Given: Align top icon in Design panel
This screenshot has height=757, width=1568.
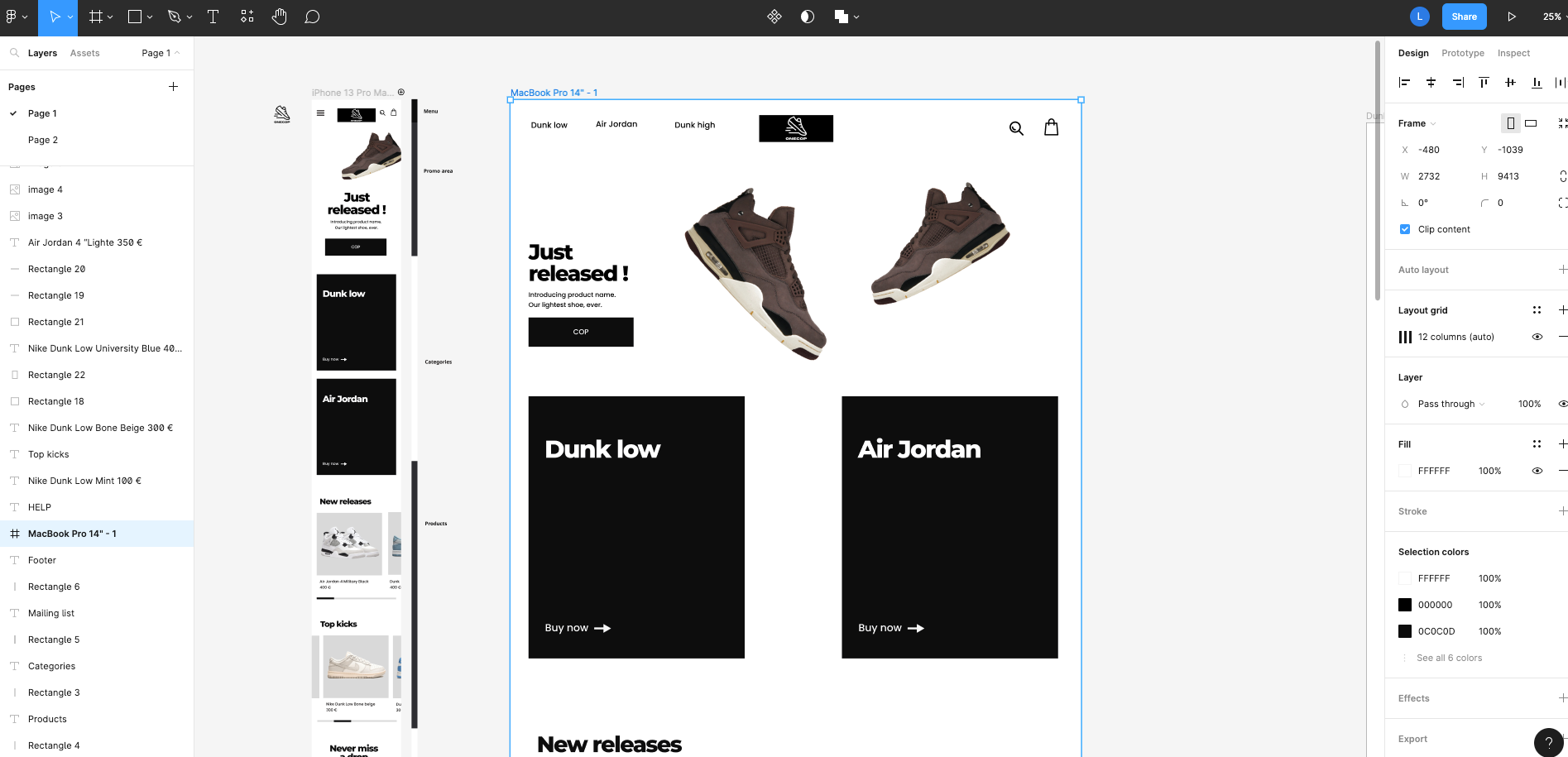Looking at the screenshot, I should pos(1484,82).
